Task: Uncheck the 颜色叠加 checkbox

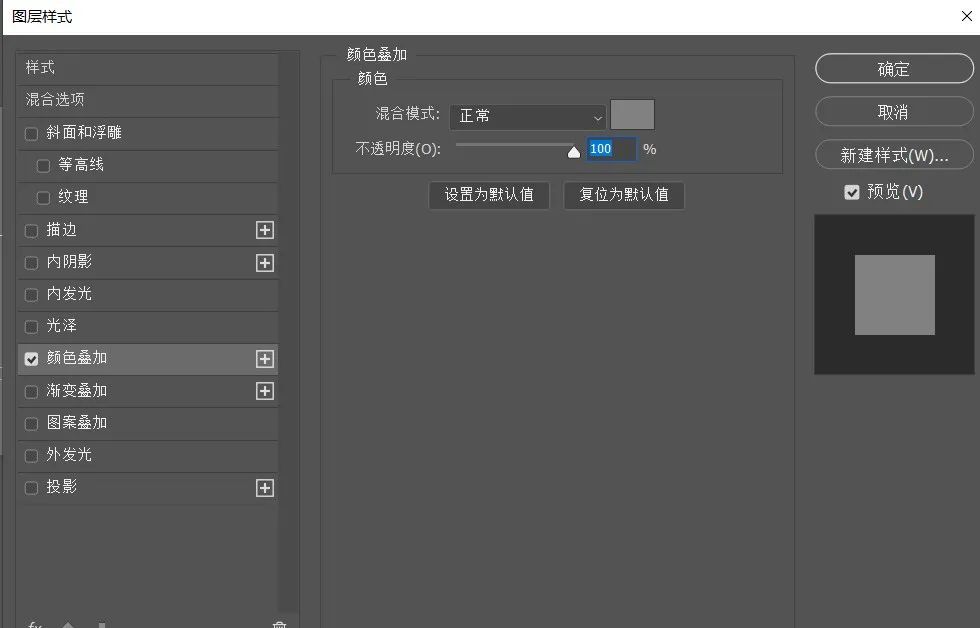Action: [31, 359]
